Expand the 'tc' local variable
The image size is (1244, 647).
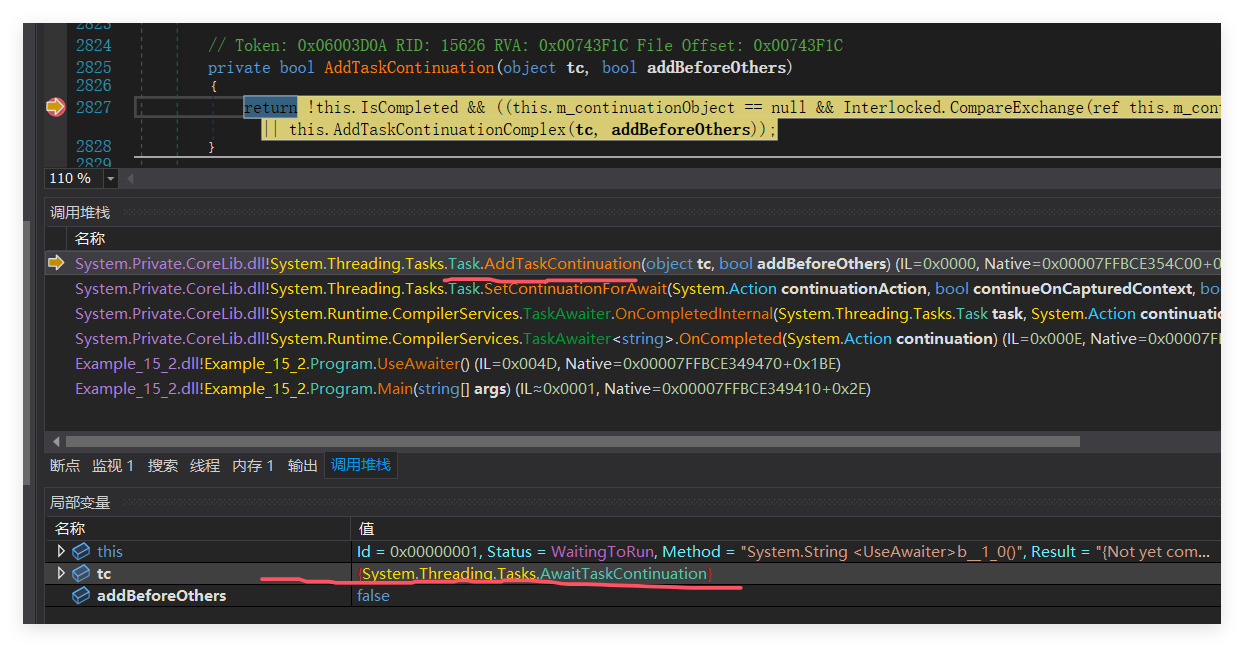(61, 574)
